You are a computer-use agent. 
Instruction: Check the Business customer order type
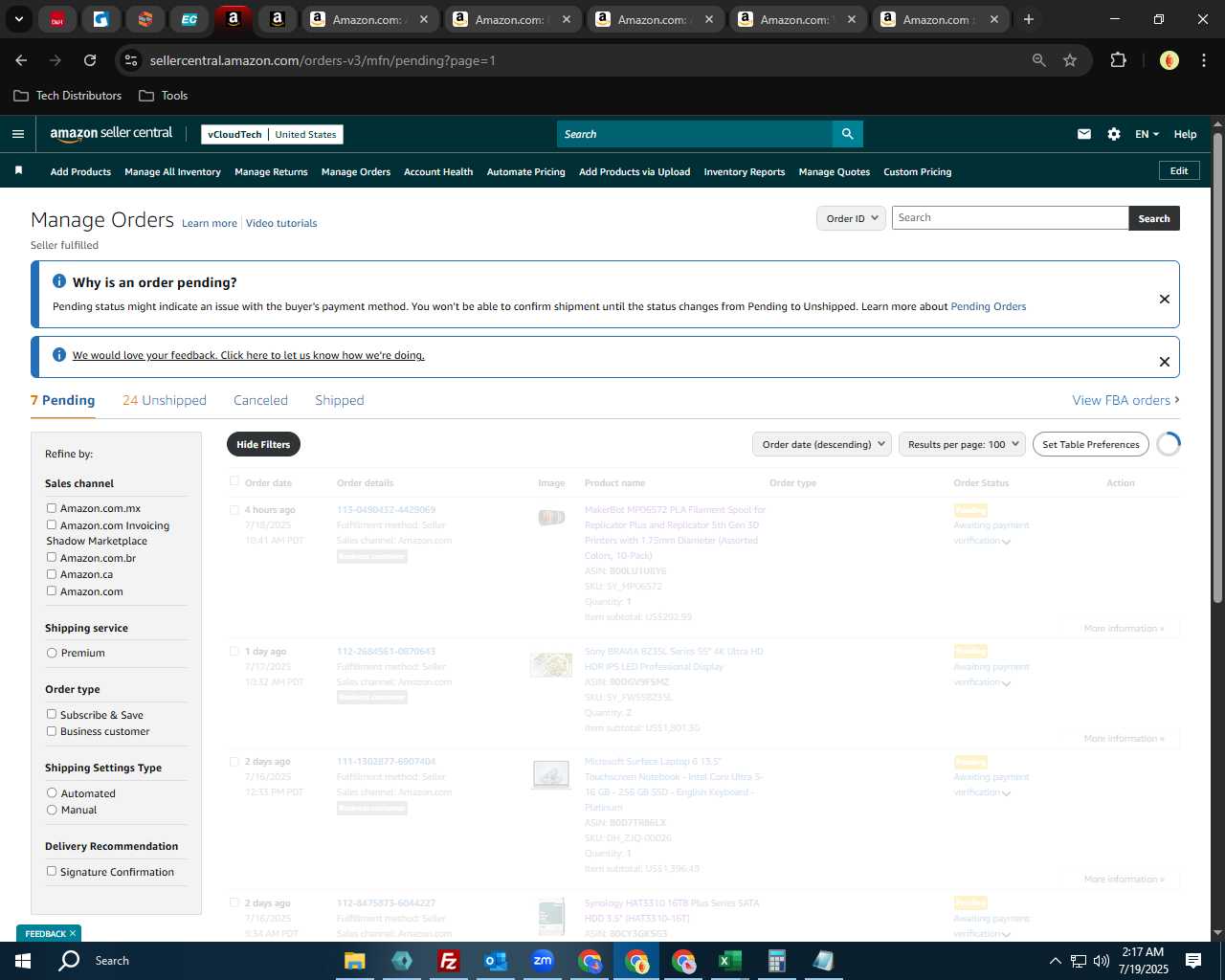coord(52,731)
